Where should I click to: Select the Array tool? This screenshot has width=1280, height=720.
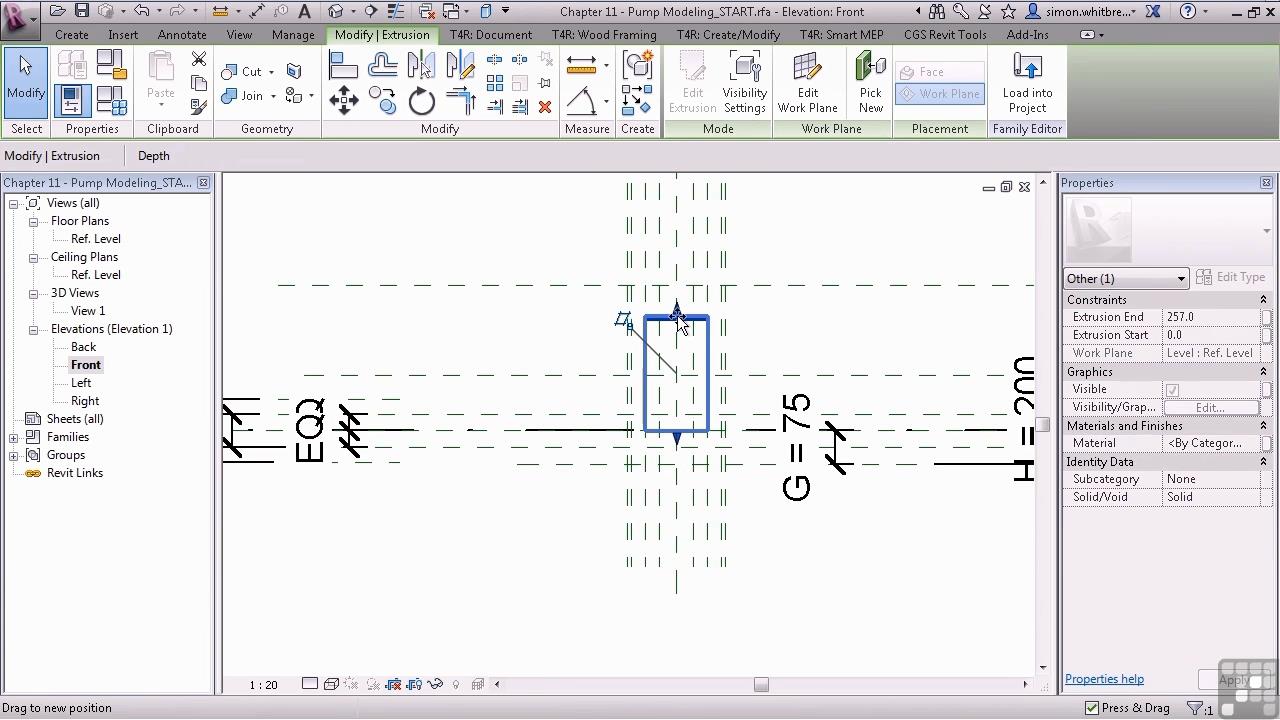point(495,83)
